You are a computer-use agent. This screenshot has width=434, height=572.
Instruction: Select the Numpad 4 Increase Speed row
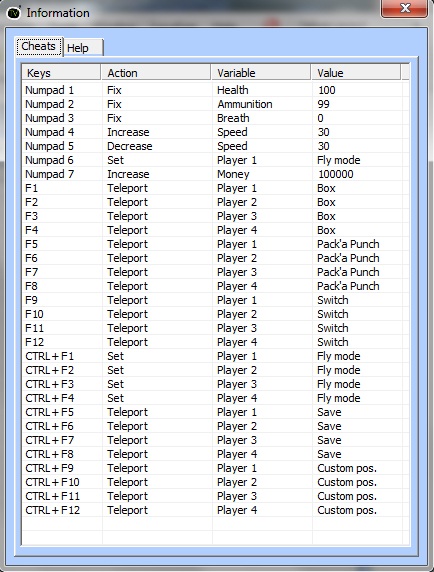click(x=216, y=132)
